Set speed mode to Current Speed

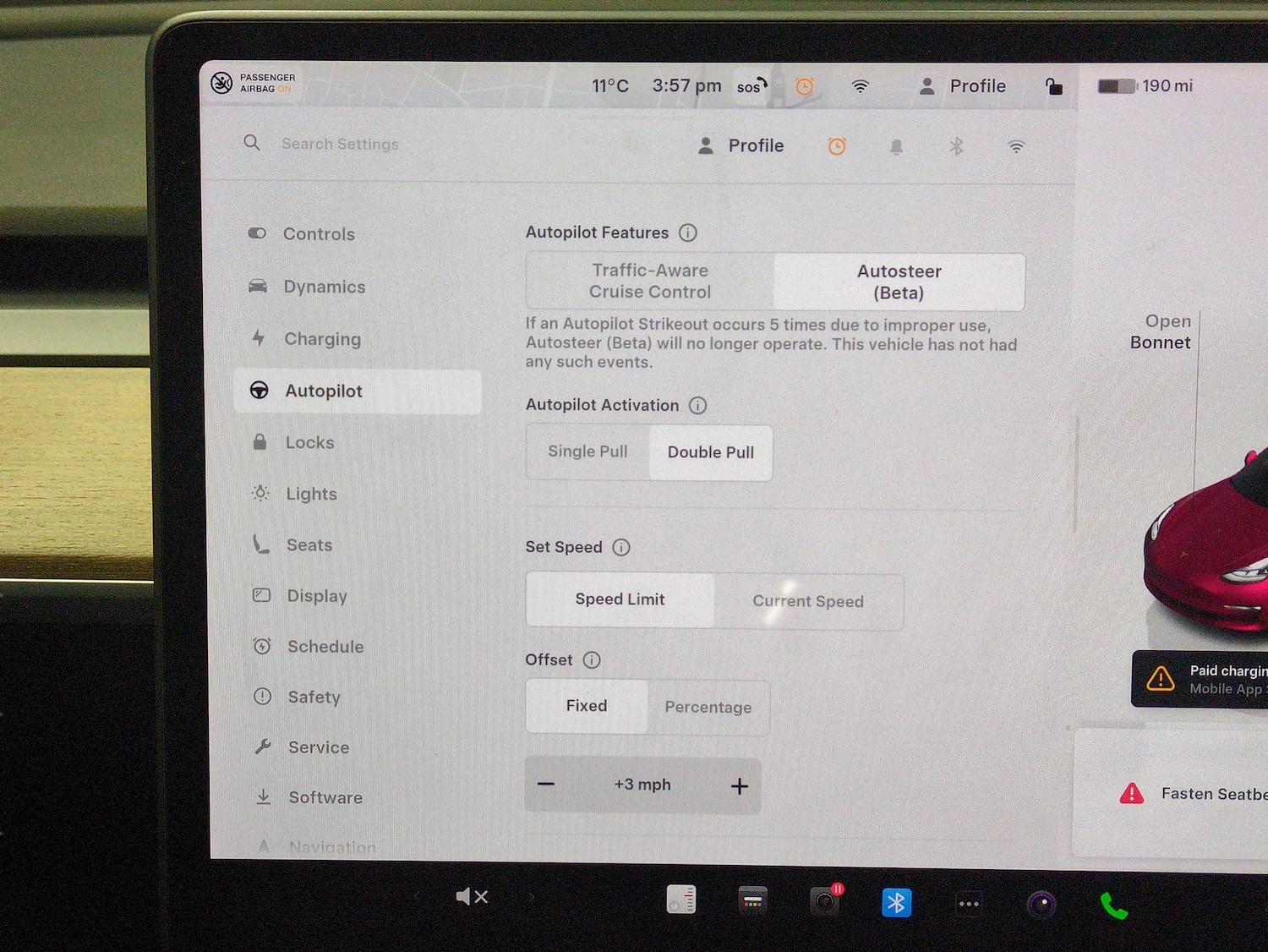807,601
